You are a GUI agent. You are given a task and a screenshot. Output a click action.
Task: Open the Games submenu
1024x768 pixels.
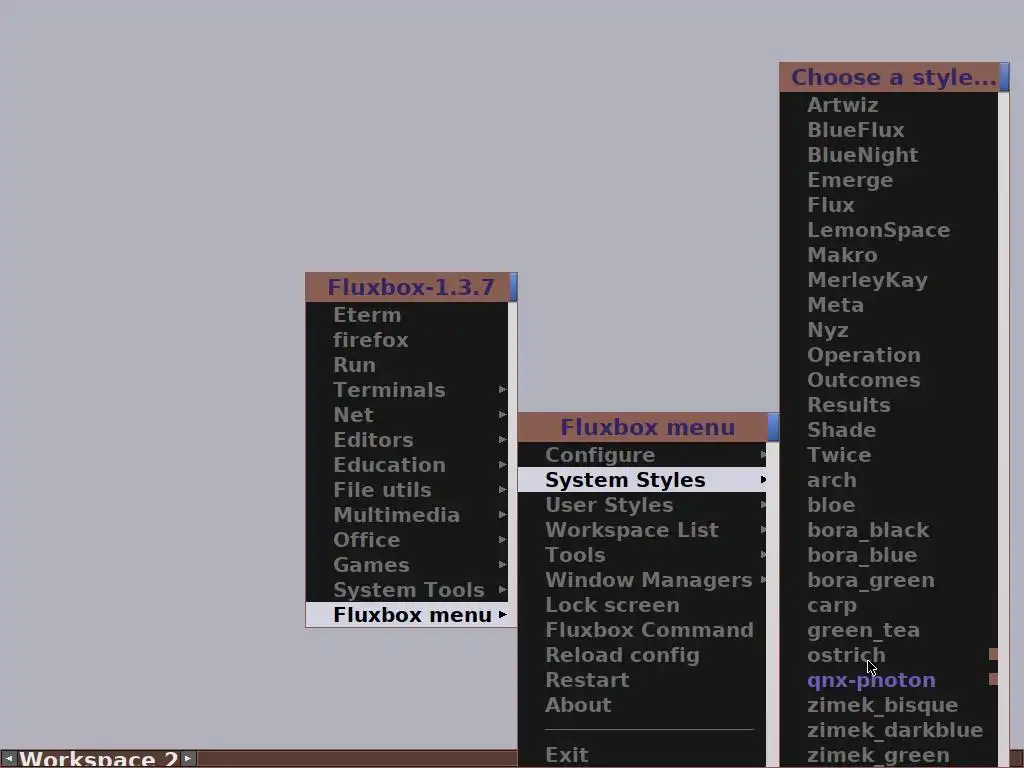click(407, 564)
